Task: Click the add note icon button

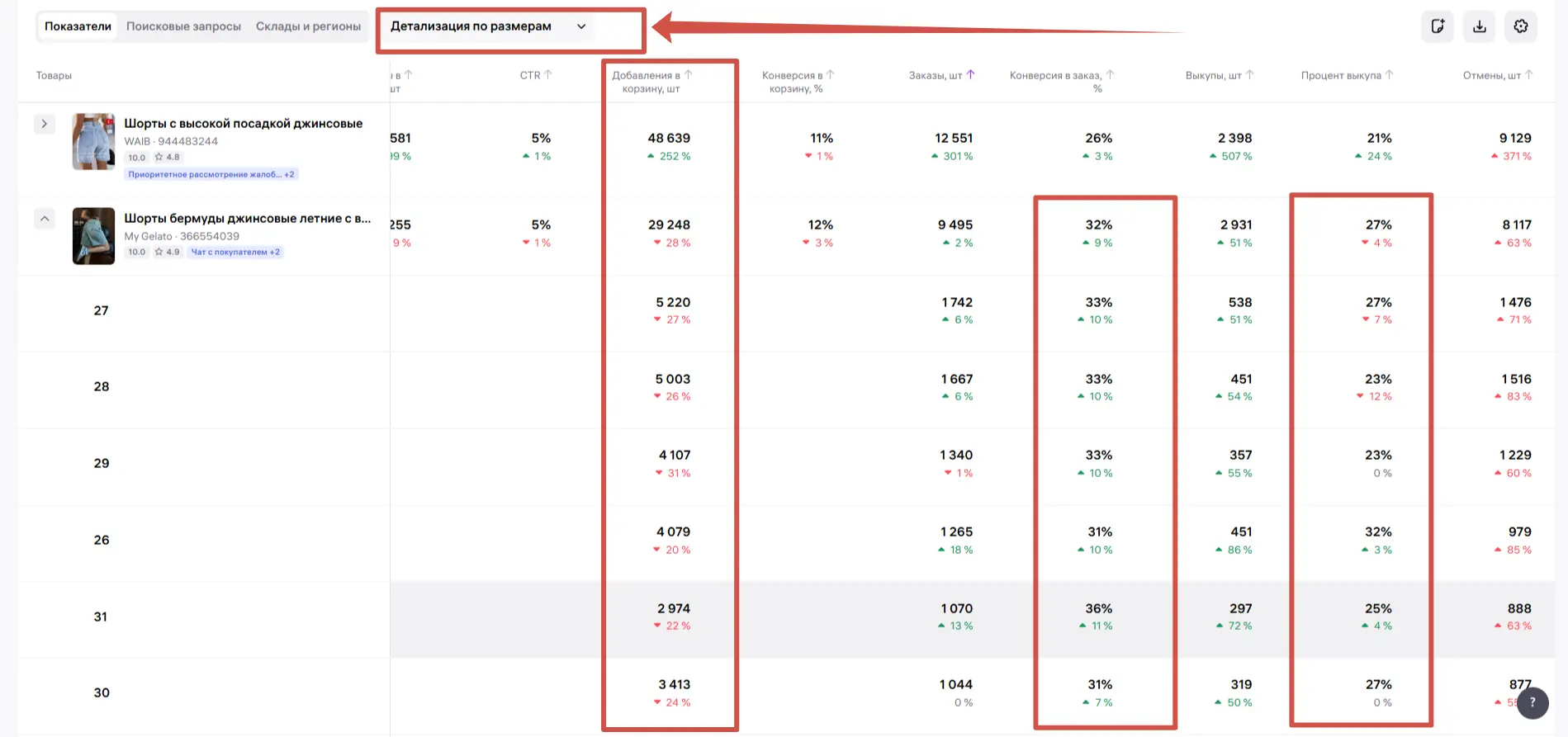Action: click(x=1438, y=26)
